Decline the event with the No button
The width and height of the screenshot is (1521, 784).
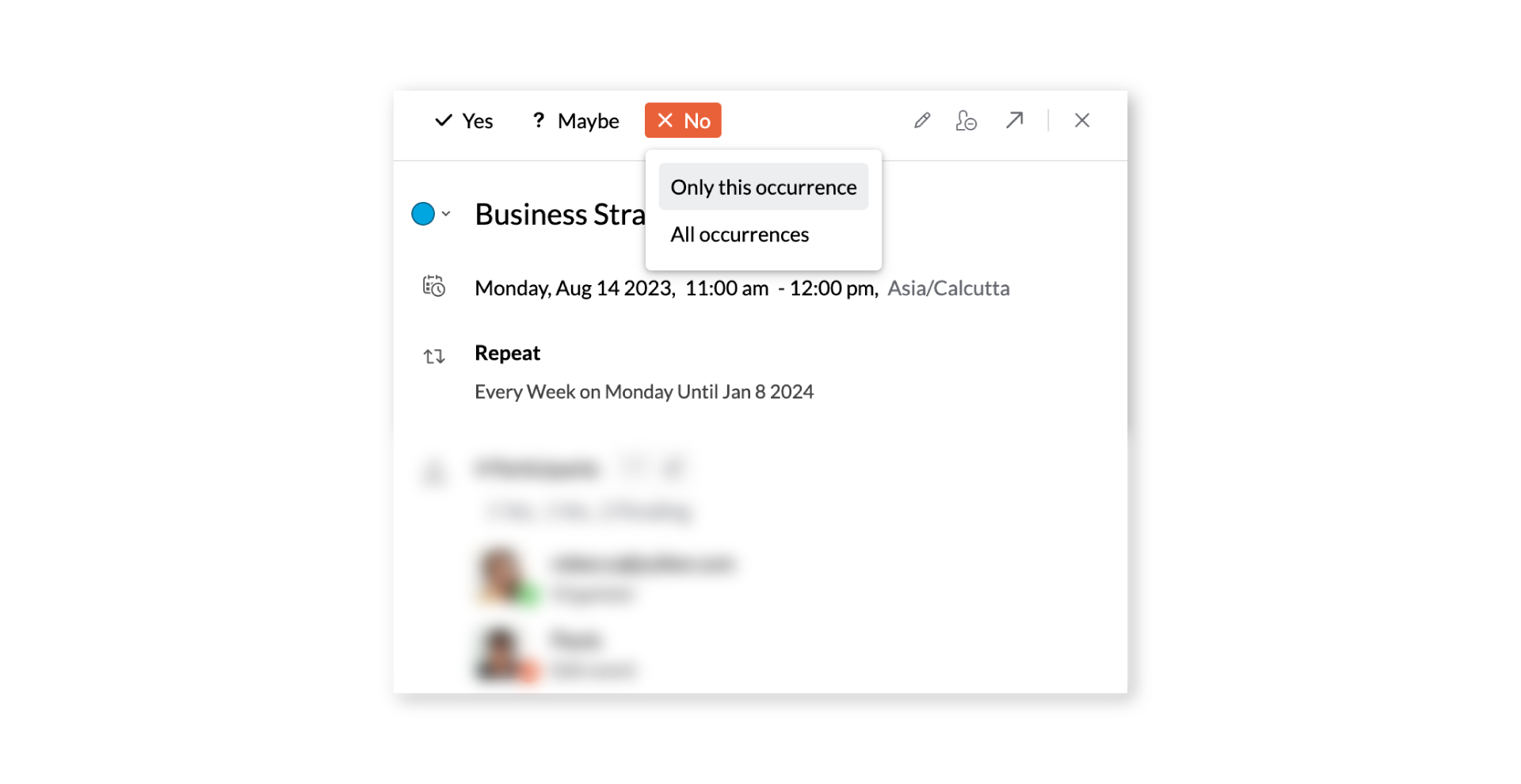coord(683,120)
